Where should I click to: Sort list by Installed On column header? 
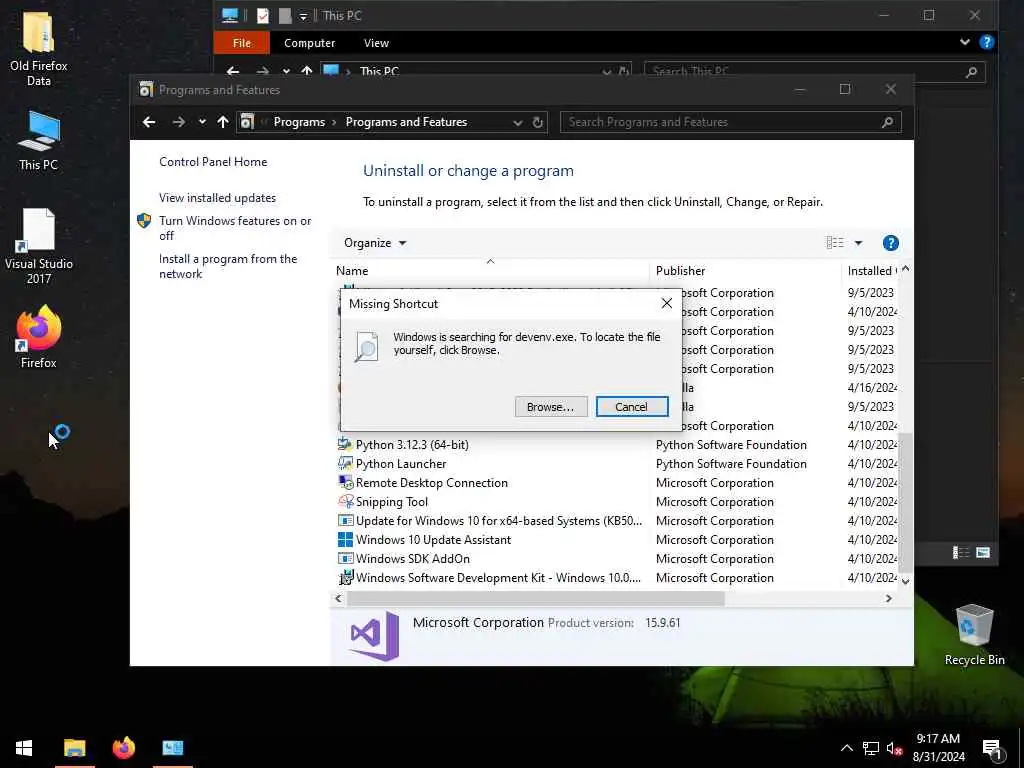click(871, 270)
